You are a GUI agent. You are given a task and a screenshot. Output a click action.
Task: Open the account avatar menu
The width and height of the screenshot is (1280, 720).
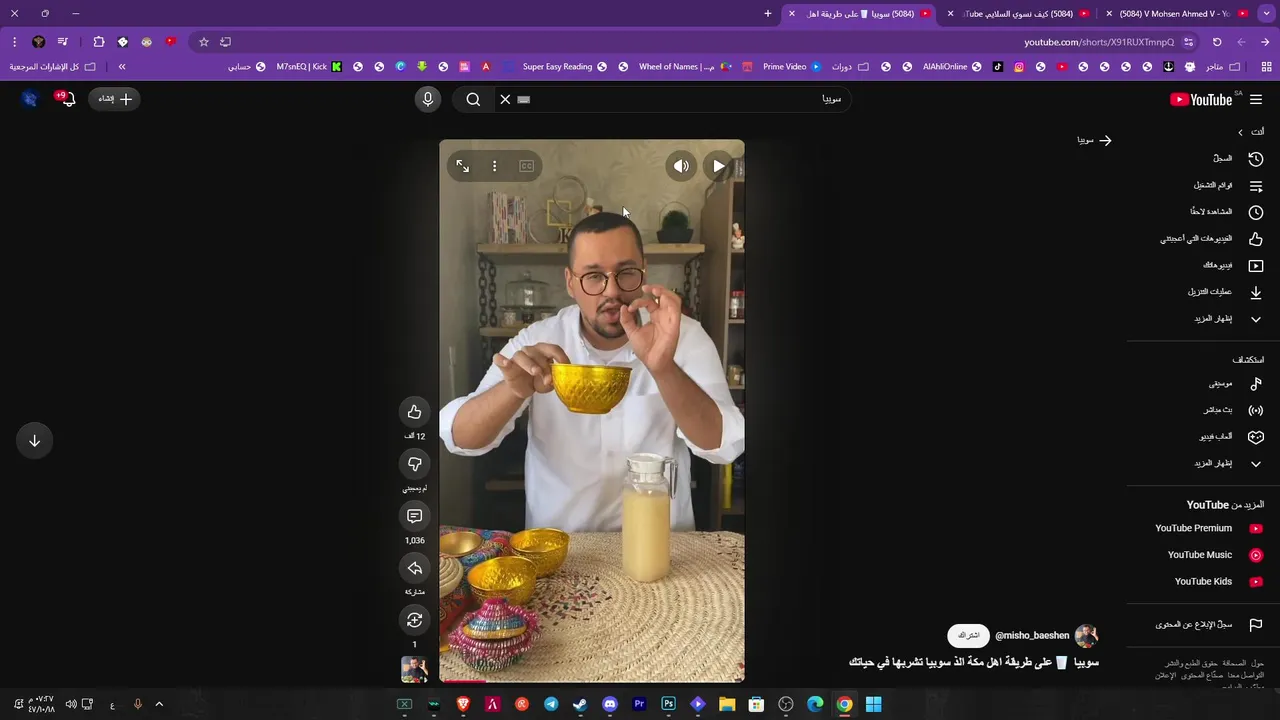click(x=30, y=99)
